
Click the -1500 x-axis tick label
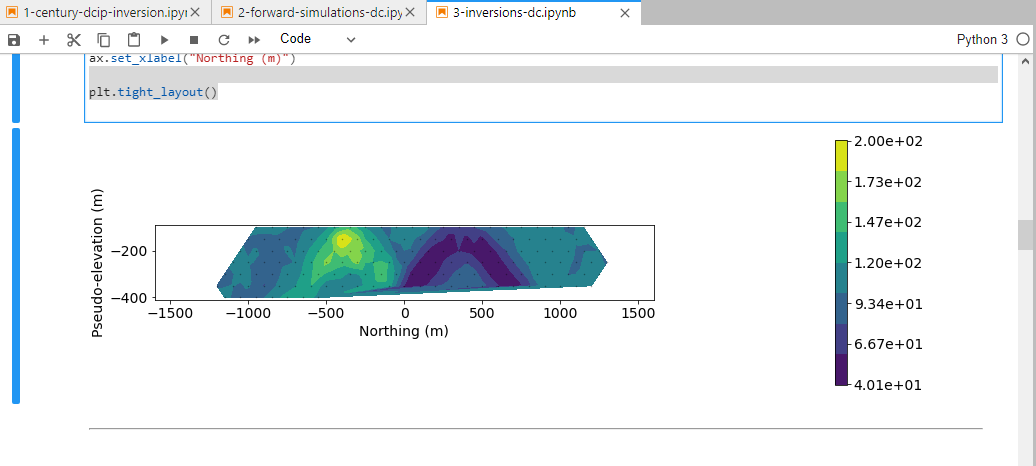pyautogui.click(x=170, y=311)
